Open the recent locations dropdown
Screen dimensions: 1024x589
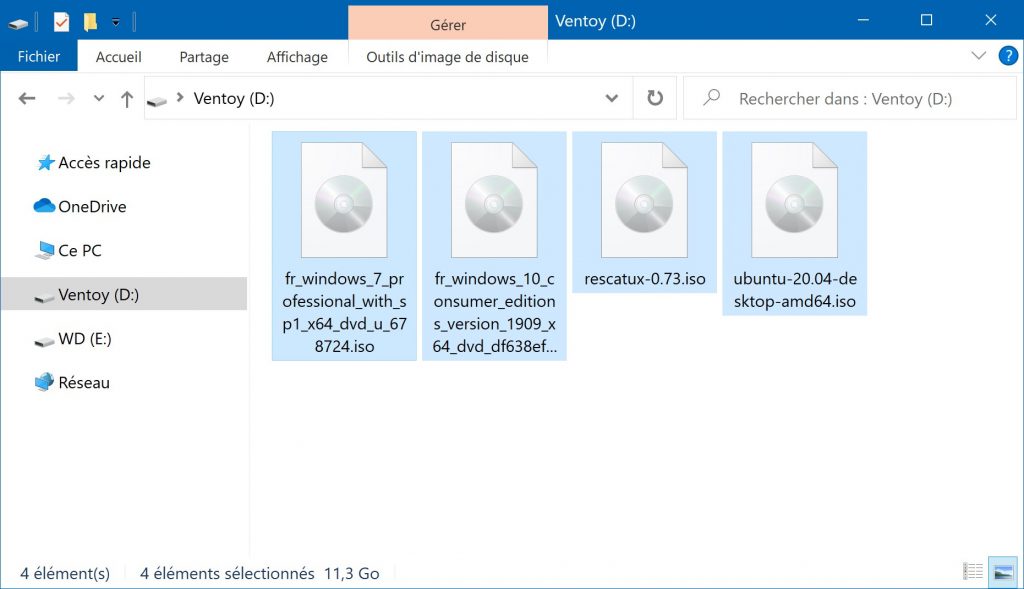pyautogui.click(x=99, y=99)
